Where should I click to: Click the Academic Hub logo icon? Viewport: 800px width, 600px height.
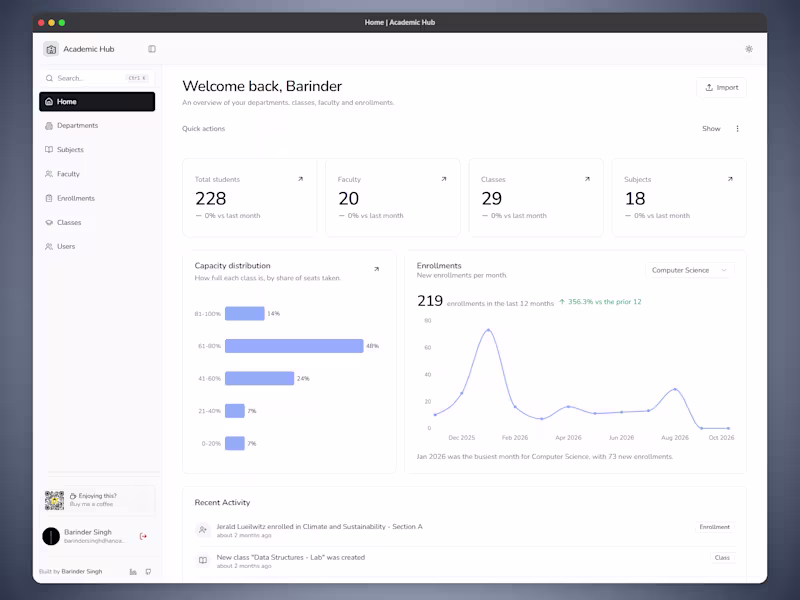[x=51, y=49]
